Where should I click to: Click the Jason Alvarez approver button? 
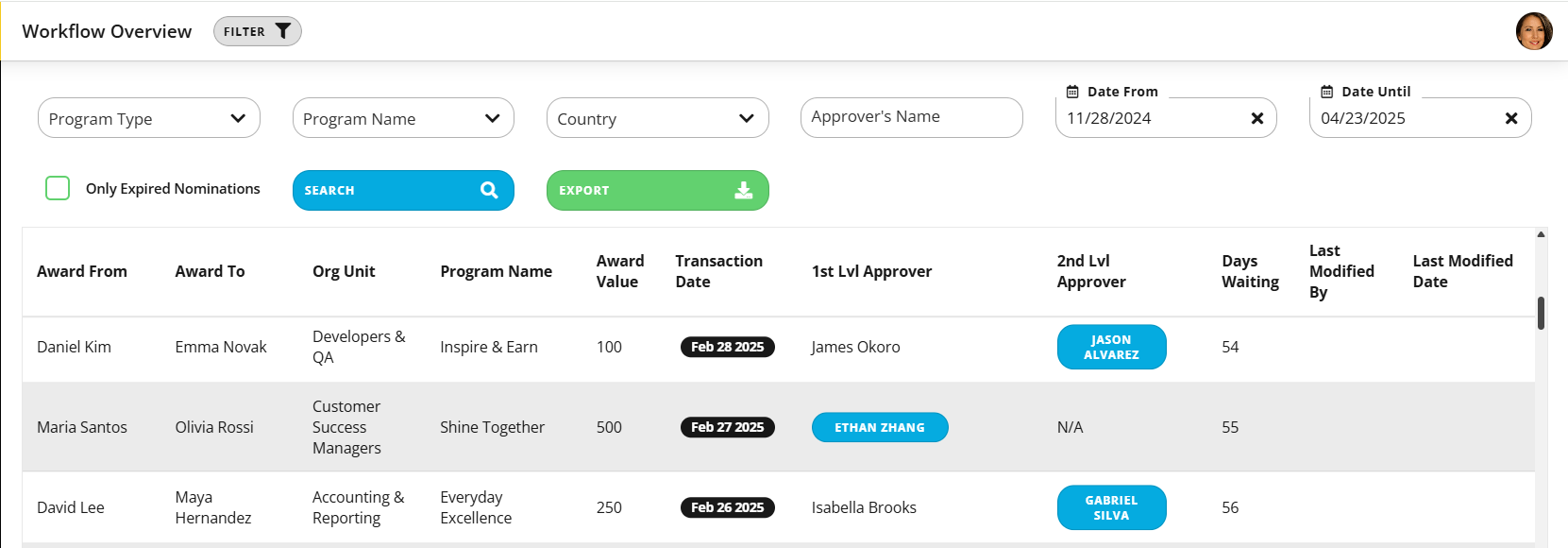pos(1111,347)
